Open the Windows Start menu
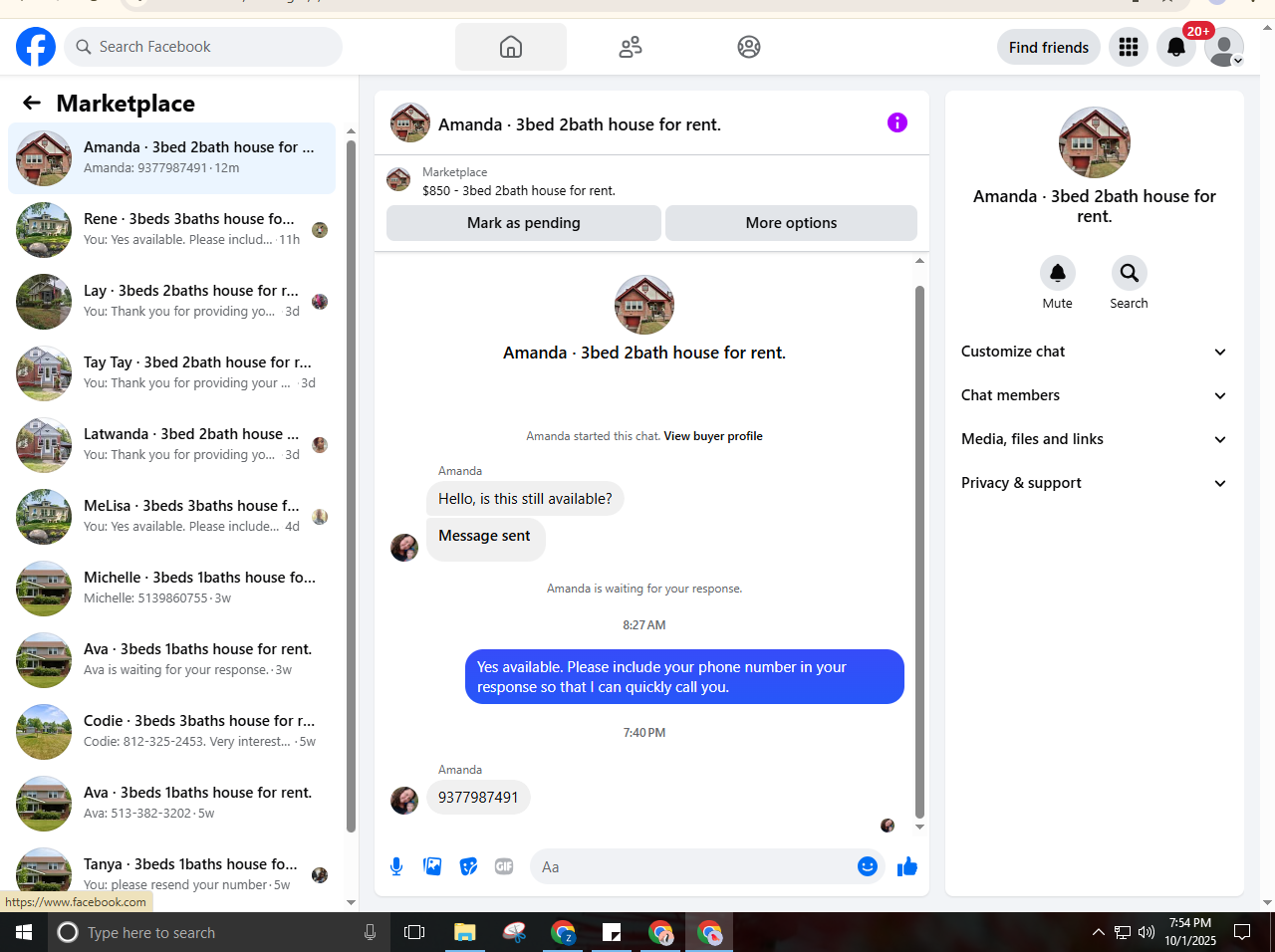The width and height of the screenshot is (1275, 952). click(24, 932)
